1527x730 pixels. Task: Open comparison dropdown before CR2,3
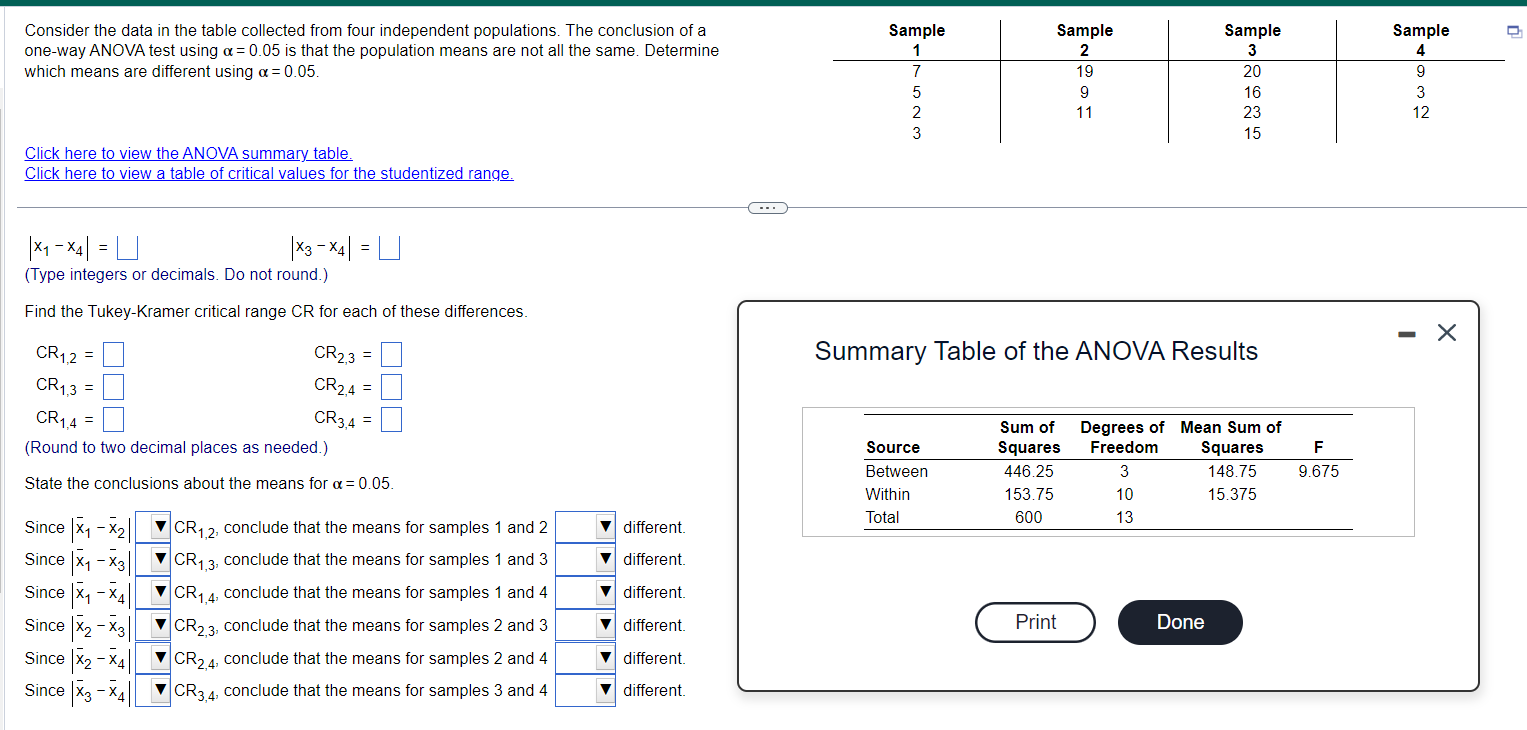coord(153,626)
